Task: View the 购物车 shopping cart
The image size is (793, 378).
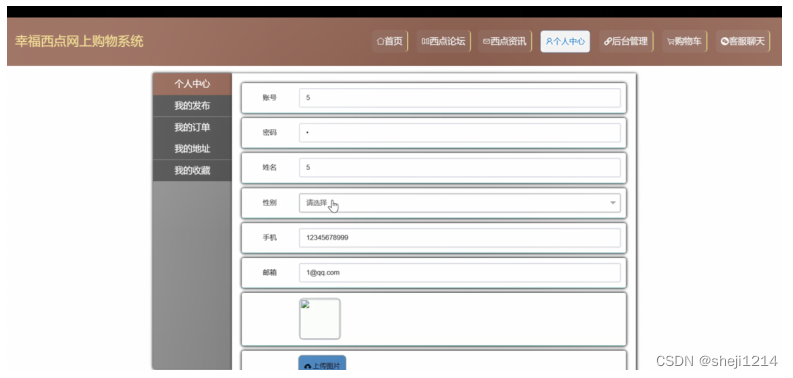Action: pyautogui.click(x=684, y=41)
